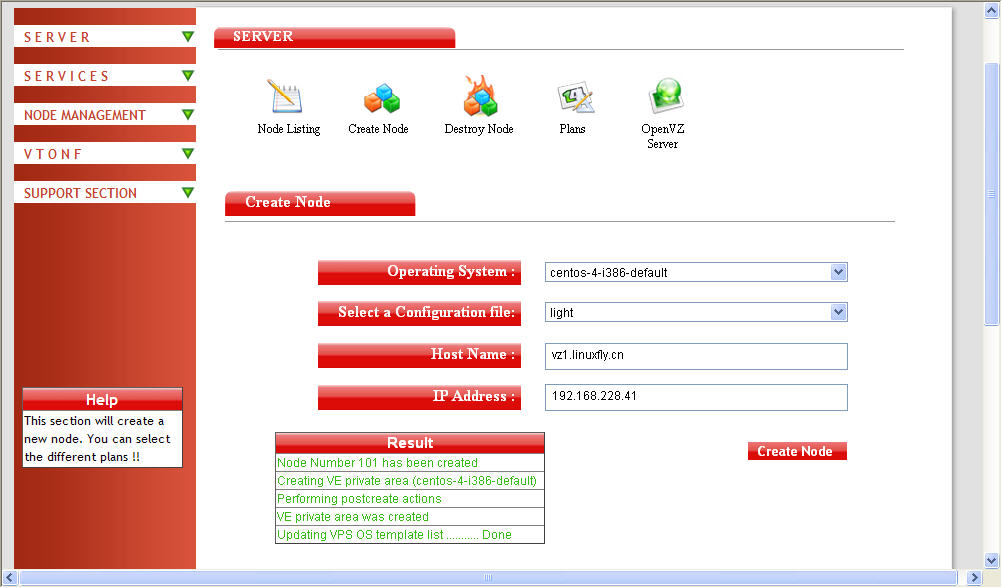The image size is (1002, 588).
Task: Click the IP Address input field
Action: pos(696,397)
